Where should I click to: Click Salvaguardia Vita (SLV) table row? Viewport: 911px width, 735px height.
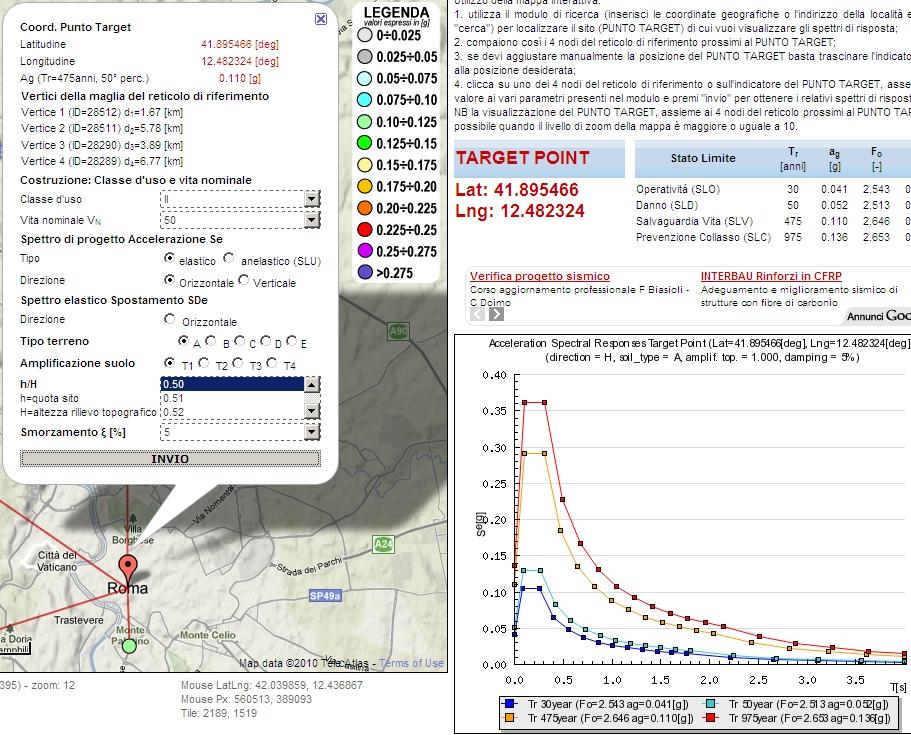773,221
